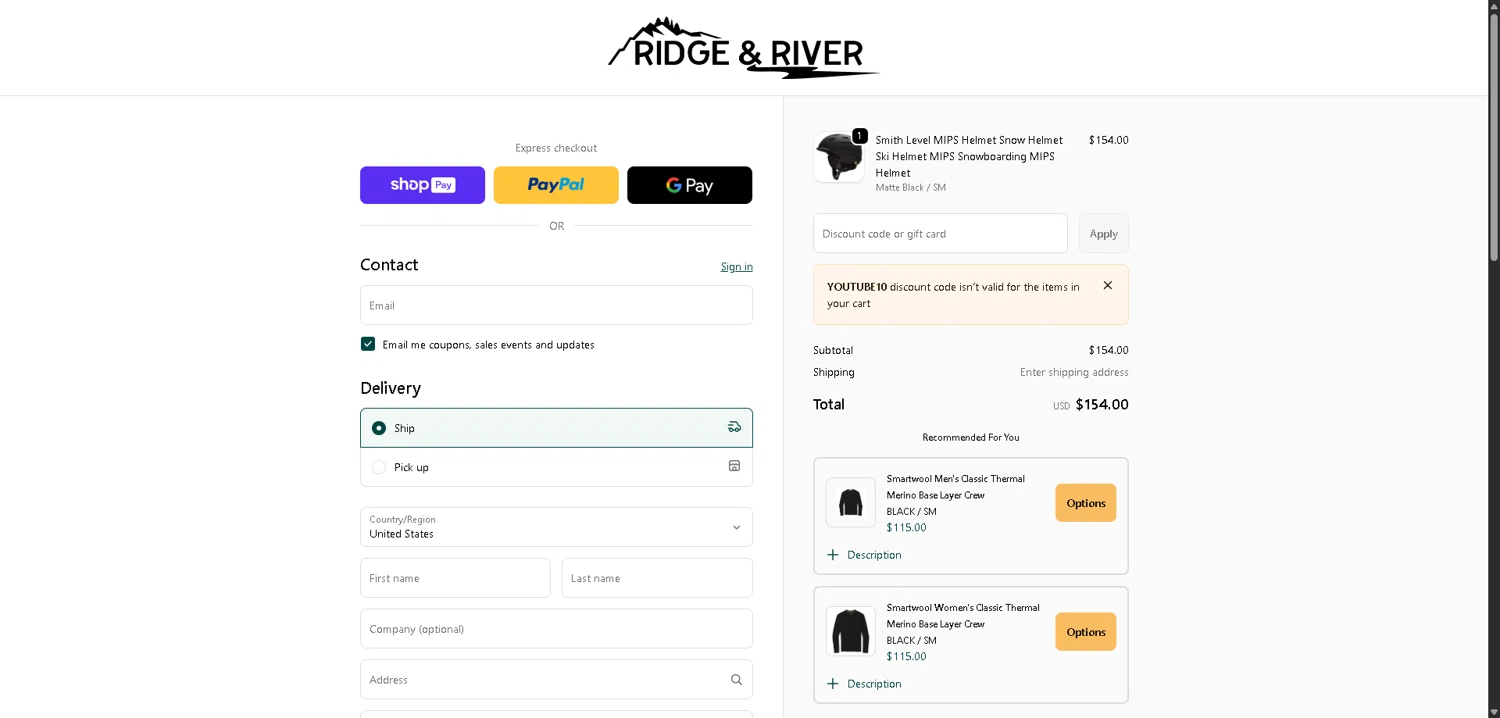Open Options for Smartwool Men's base layer
This screenshot has width=1500, height=718.
[x=1085, y=503]
